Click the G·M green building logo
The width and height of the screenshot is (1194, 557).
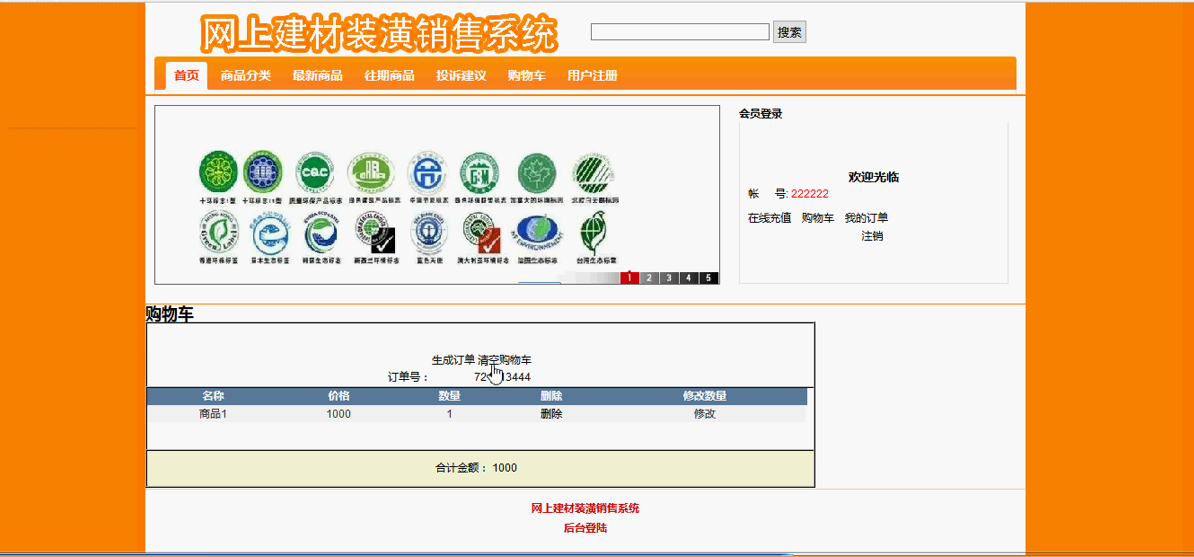click(480, 173)
